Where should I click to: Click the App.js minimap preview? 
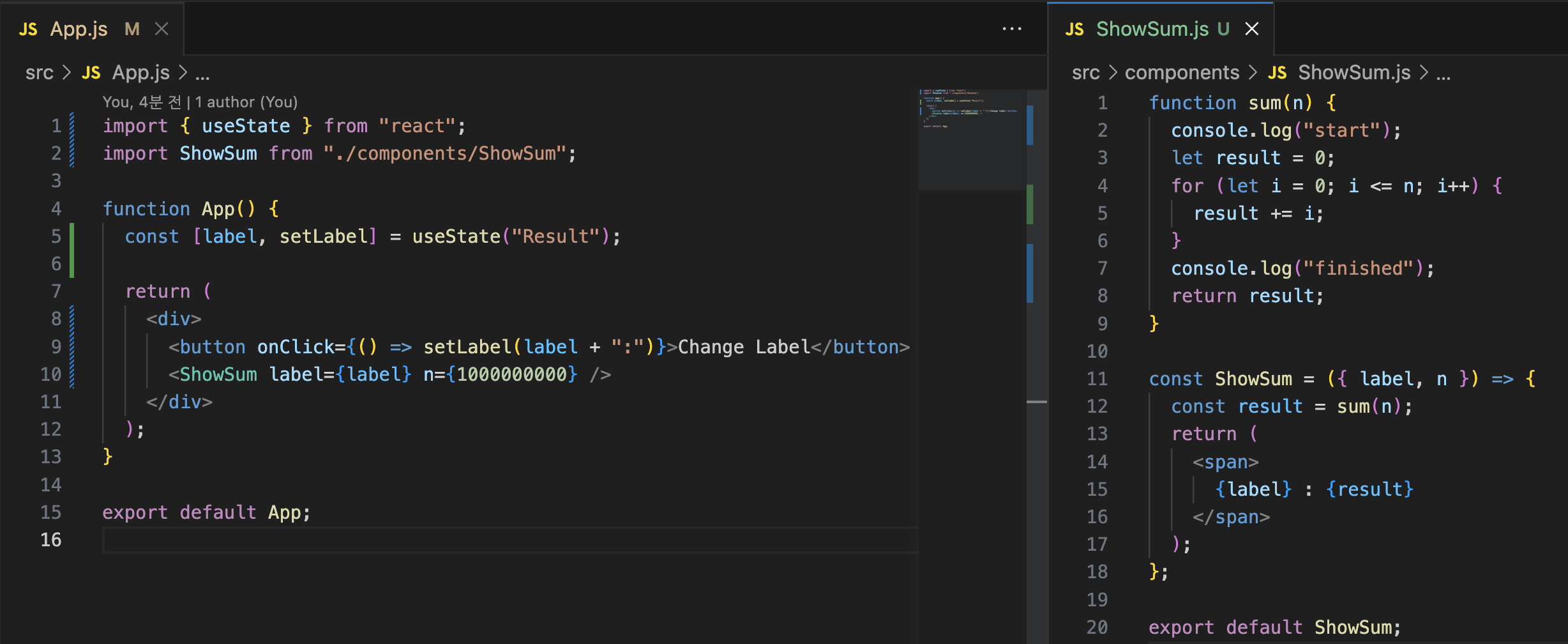[972, 139]
